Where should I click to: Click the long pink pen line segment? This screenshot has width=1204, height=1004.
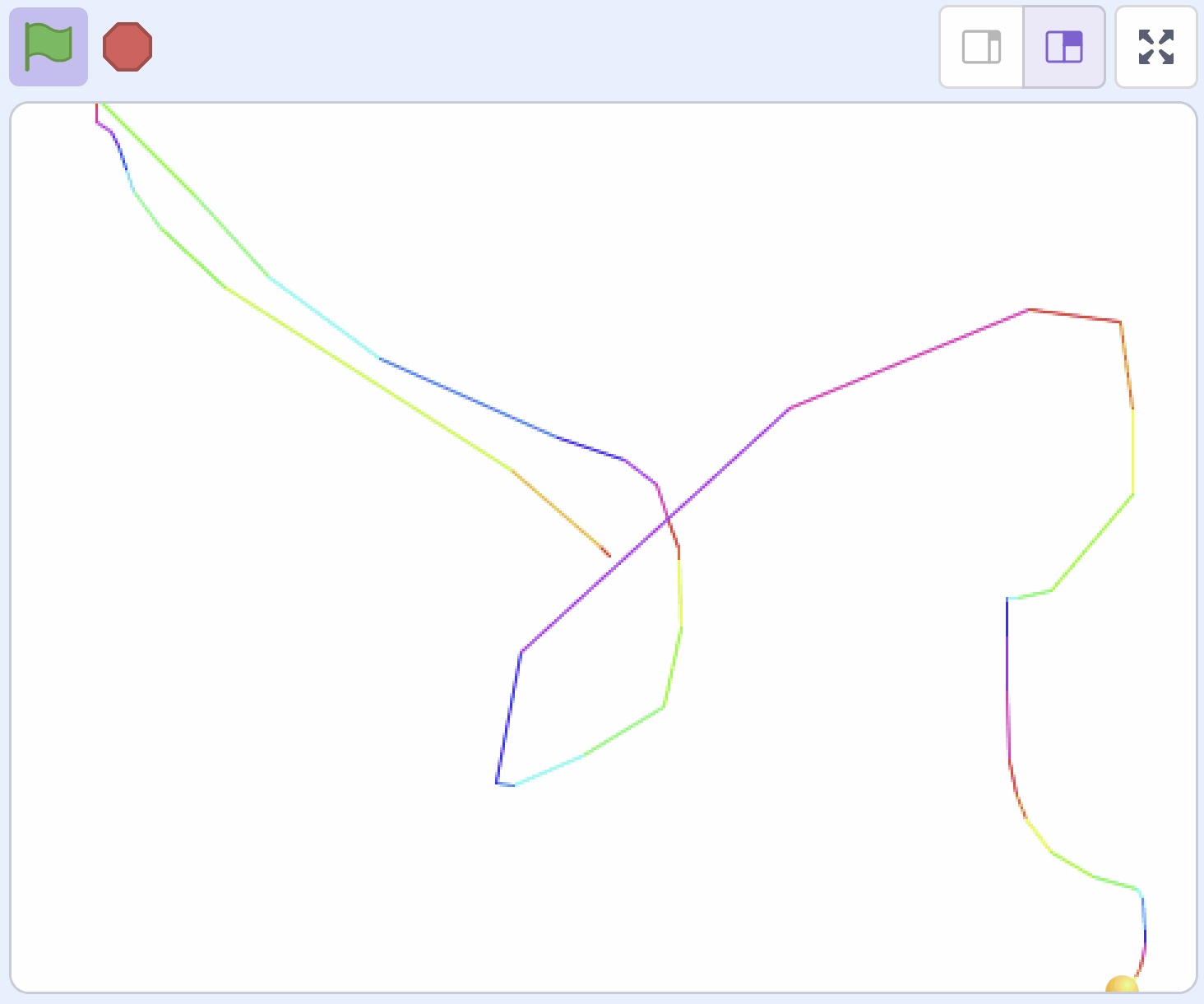[909, 359]
